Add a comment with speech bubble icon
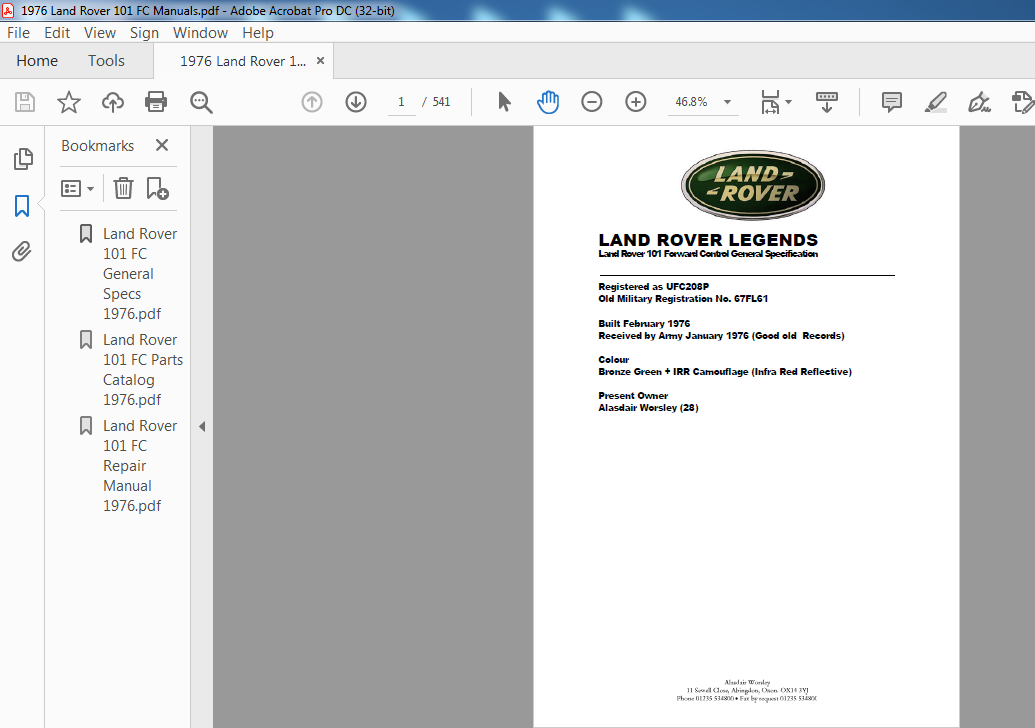 (x=892, y=102)
